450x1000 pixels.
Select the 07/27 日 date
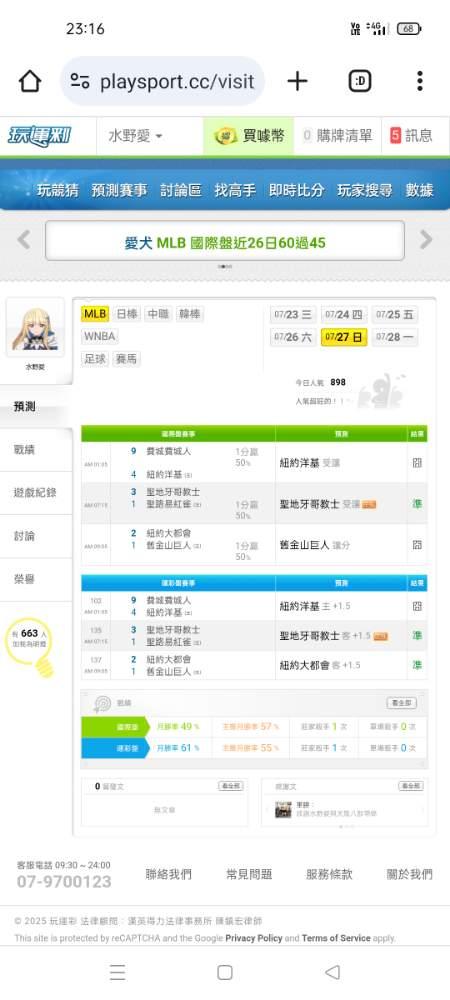(344, 337)
